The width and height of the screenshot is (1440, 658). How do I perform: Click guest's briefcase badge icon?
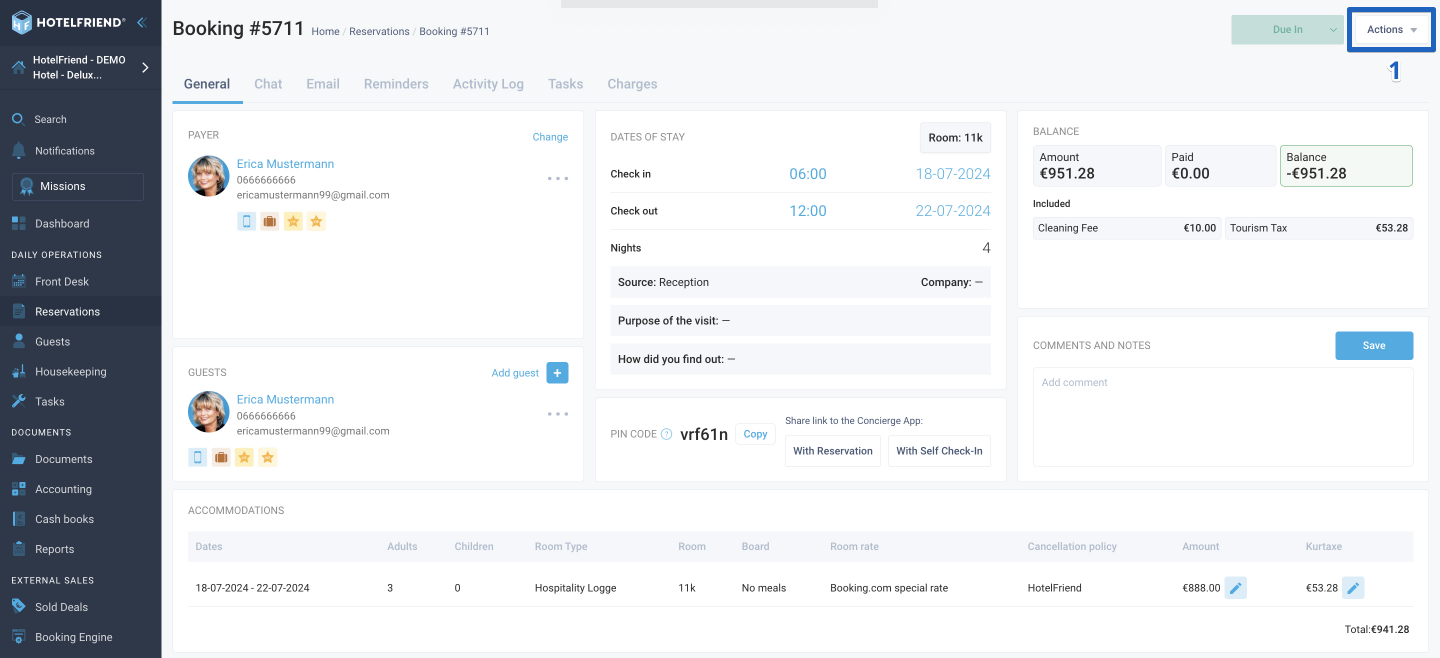tap(221, 457)
